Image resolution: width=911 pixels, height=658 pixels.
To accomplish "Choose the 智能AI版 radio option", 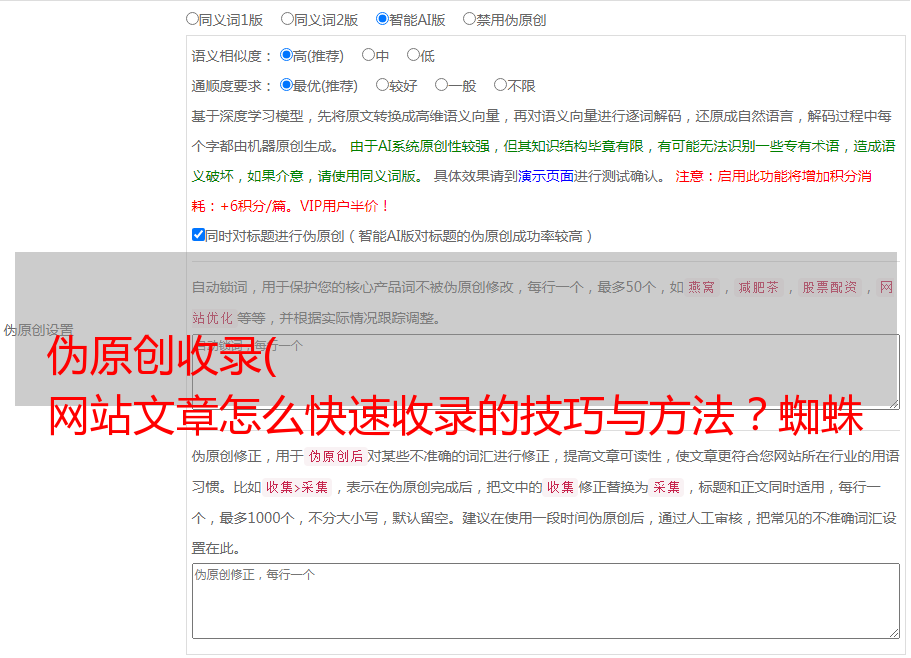I will pyautogui.click(x=382, y=19).
